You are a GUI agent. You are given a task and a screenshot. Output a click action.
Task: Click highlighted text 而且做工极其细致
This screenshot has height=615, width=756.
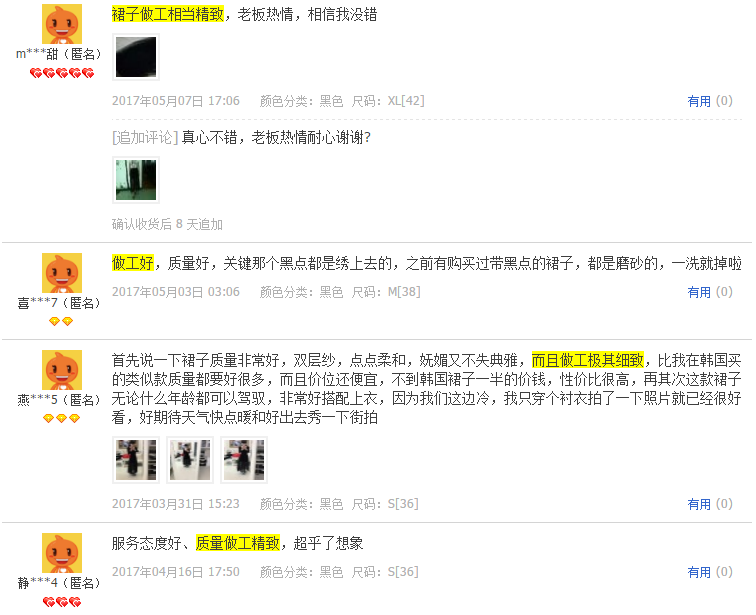(x=588, y=360)
